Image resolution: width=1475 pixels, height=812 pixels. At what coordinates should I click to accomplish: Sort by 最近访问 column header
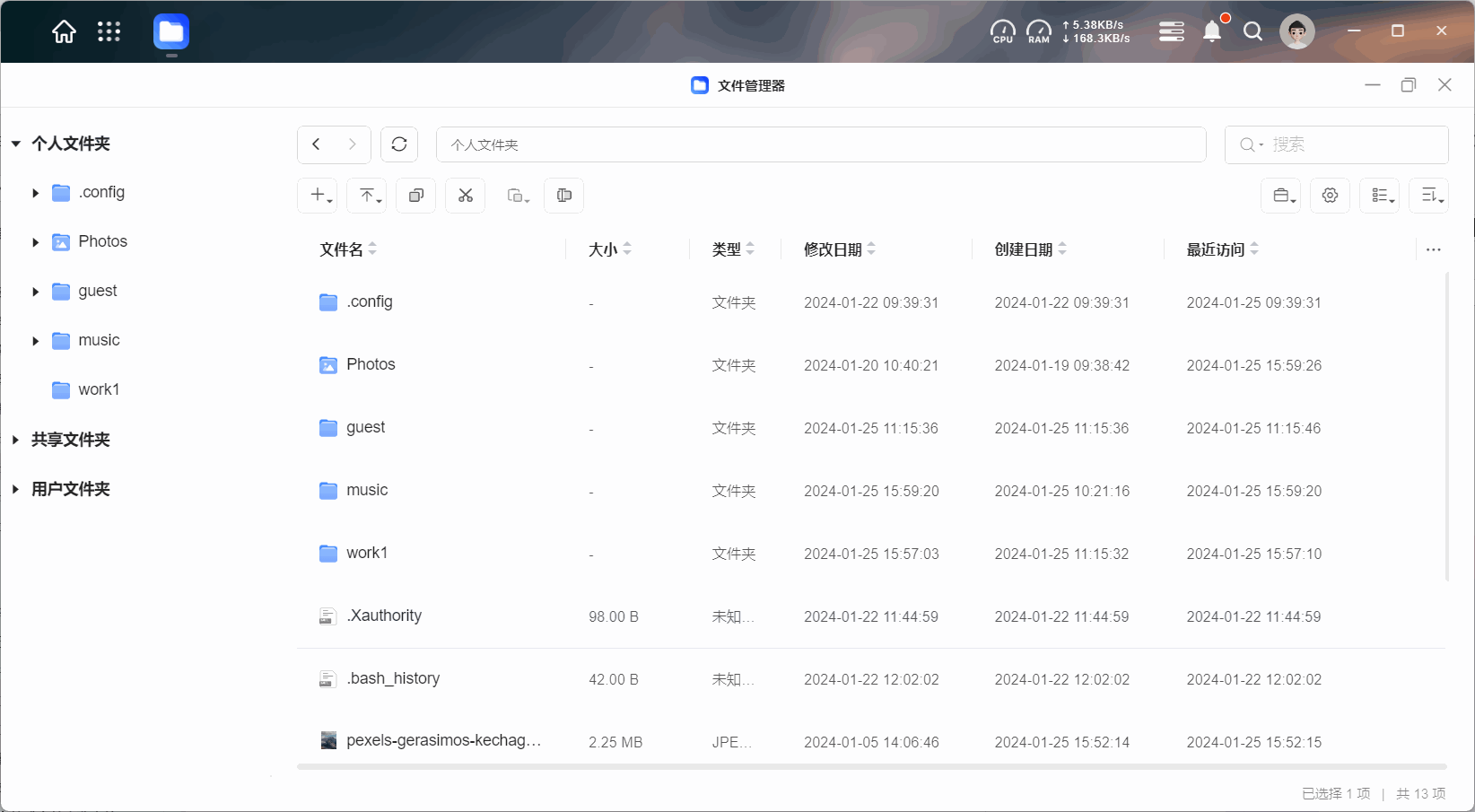click(x=1223, y=249)
